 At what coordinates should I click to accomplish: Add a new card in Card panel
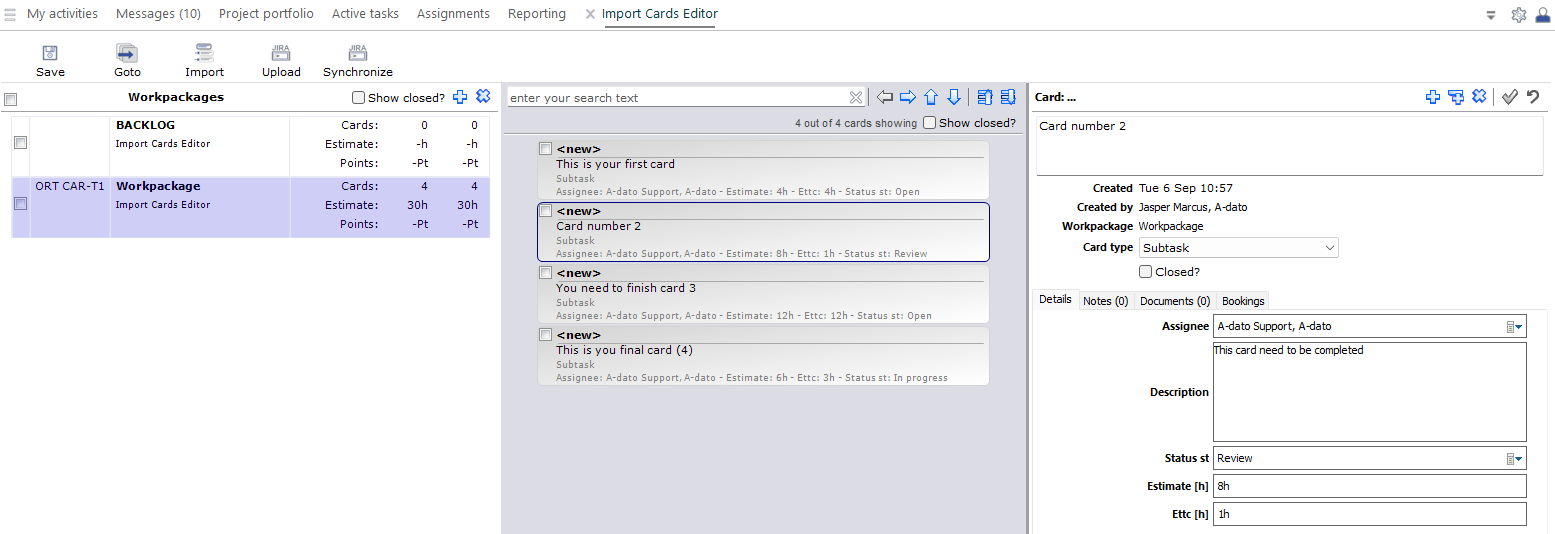pos(1433,97)
